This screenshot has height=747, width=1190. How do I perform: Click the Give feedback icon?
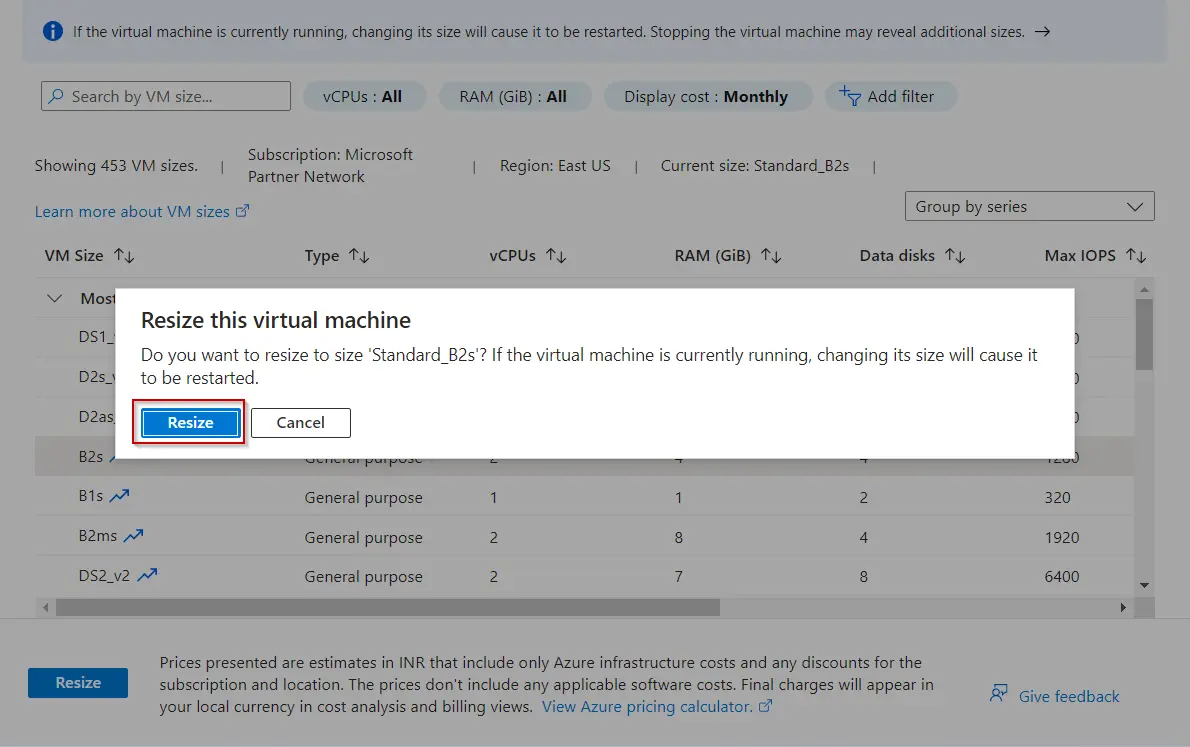point(998,695)
